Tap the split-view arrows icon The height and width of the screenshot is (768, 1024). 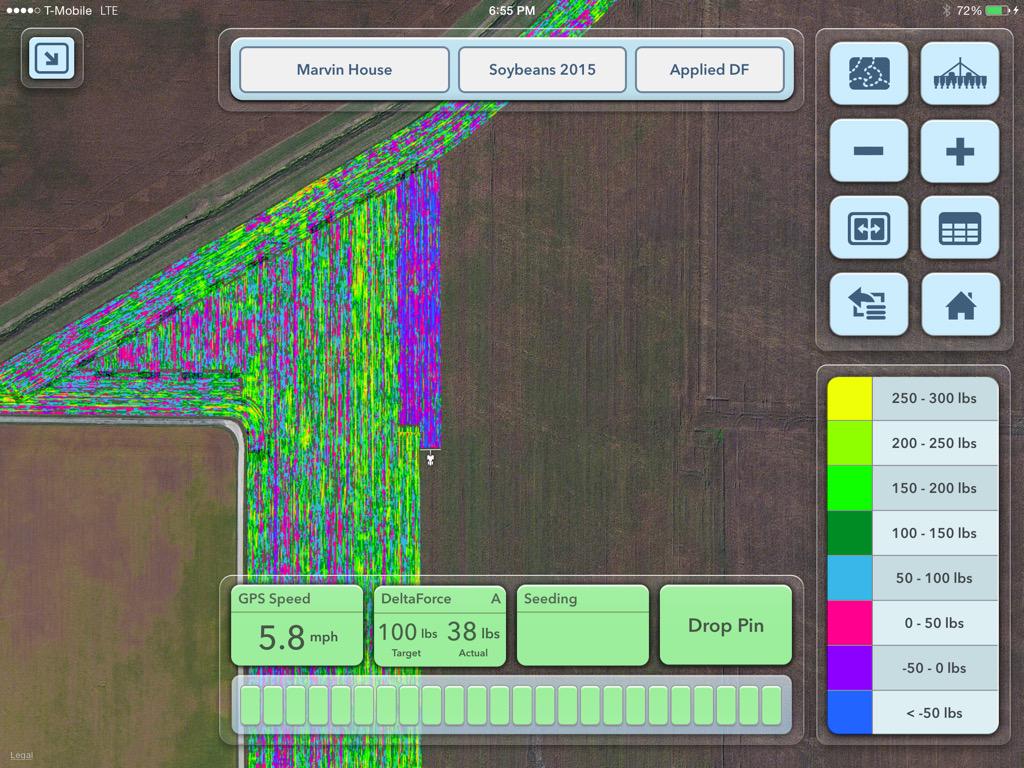tap(869, 227)
